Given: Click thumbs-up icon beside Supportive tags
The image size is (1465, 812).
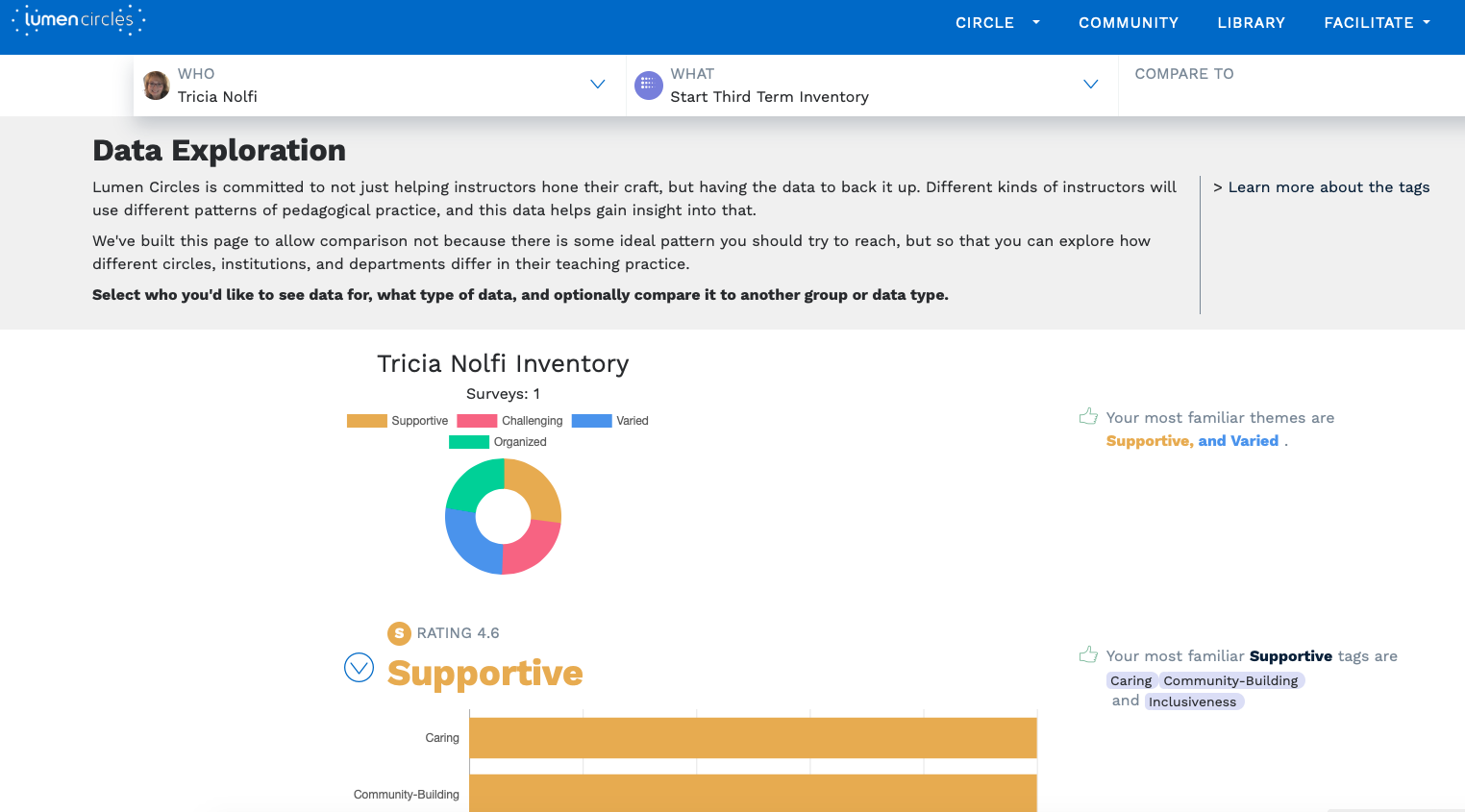Looking at the screenshot, I should 1088,655.
